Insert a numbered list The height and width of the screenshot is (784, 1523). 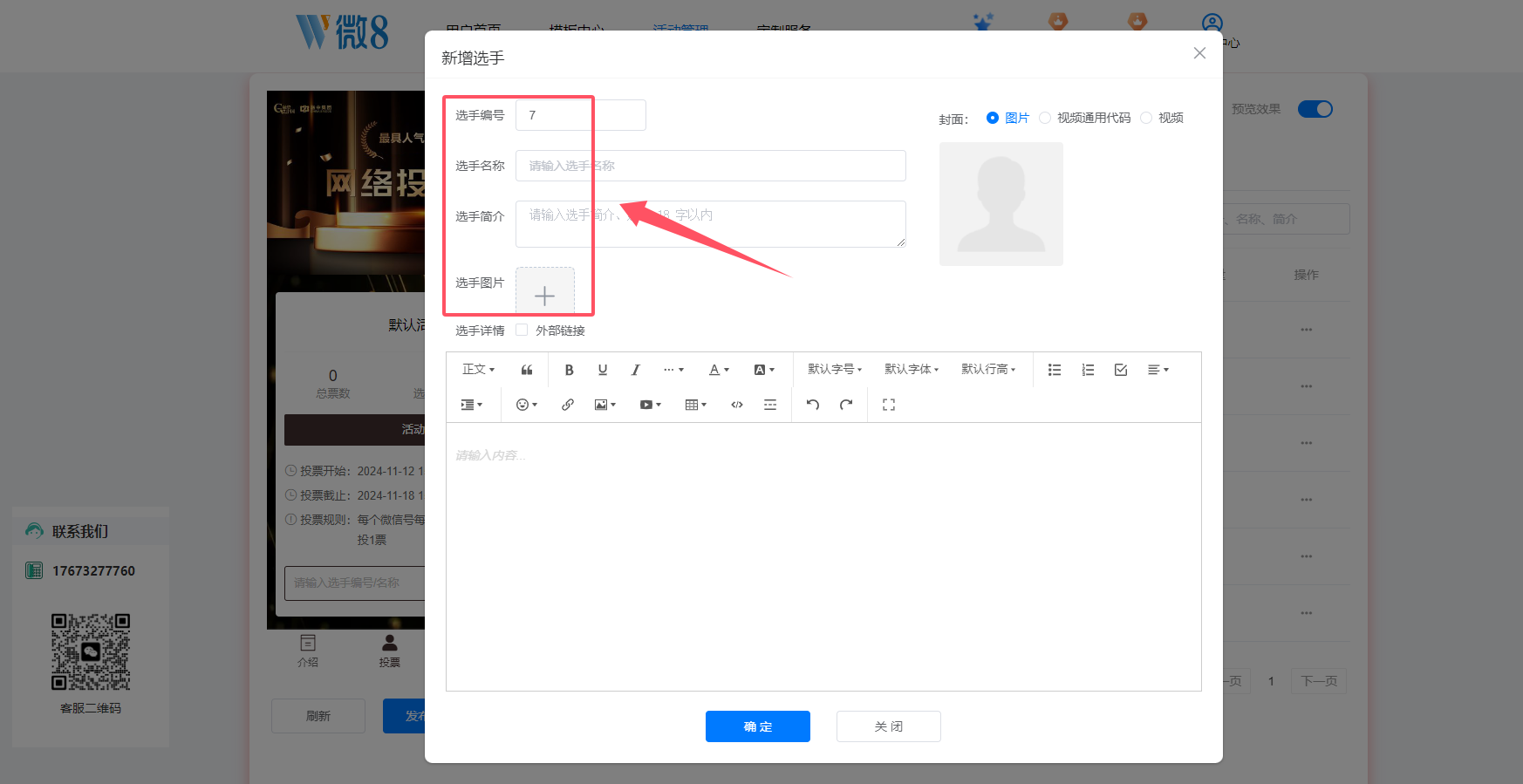[x=1088, y=370]
